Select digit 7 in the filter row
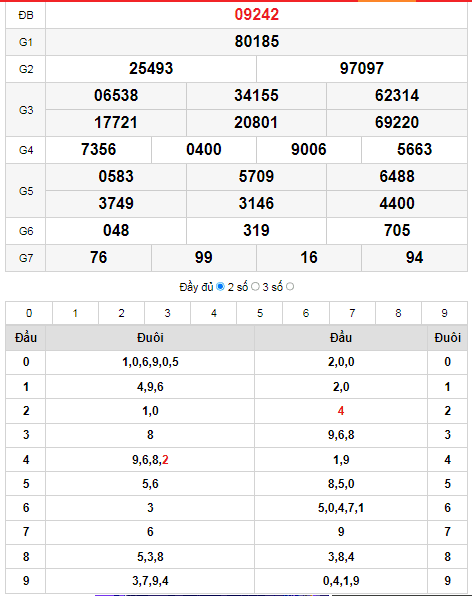Screen dimensions: 472x596 click(x=352, y=313)
